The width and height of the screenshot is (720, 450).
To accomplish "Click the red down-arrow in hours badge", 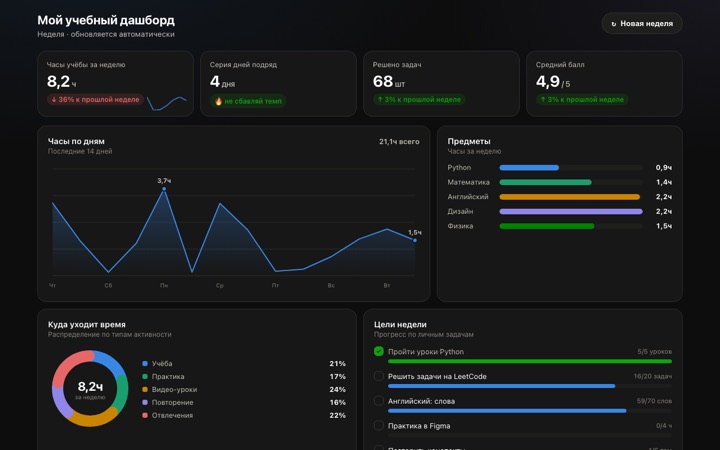I will pyautogui.click(x=54, y=100).
